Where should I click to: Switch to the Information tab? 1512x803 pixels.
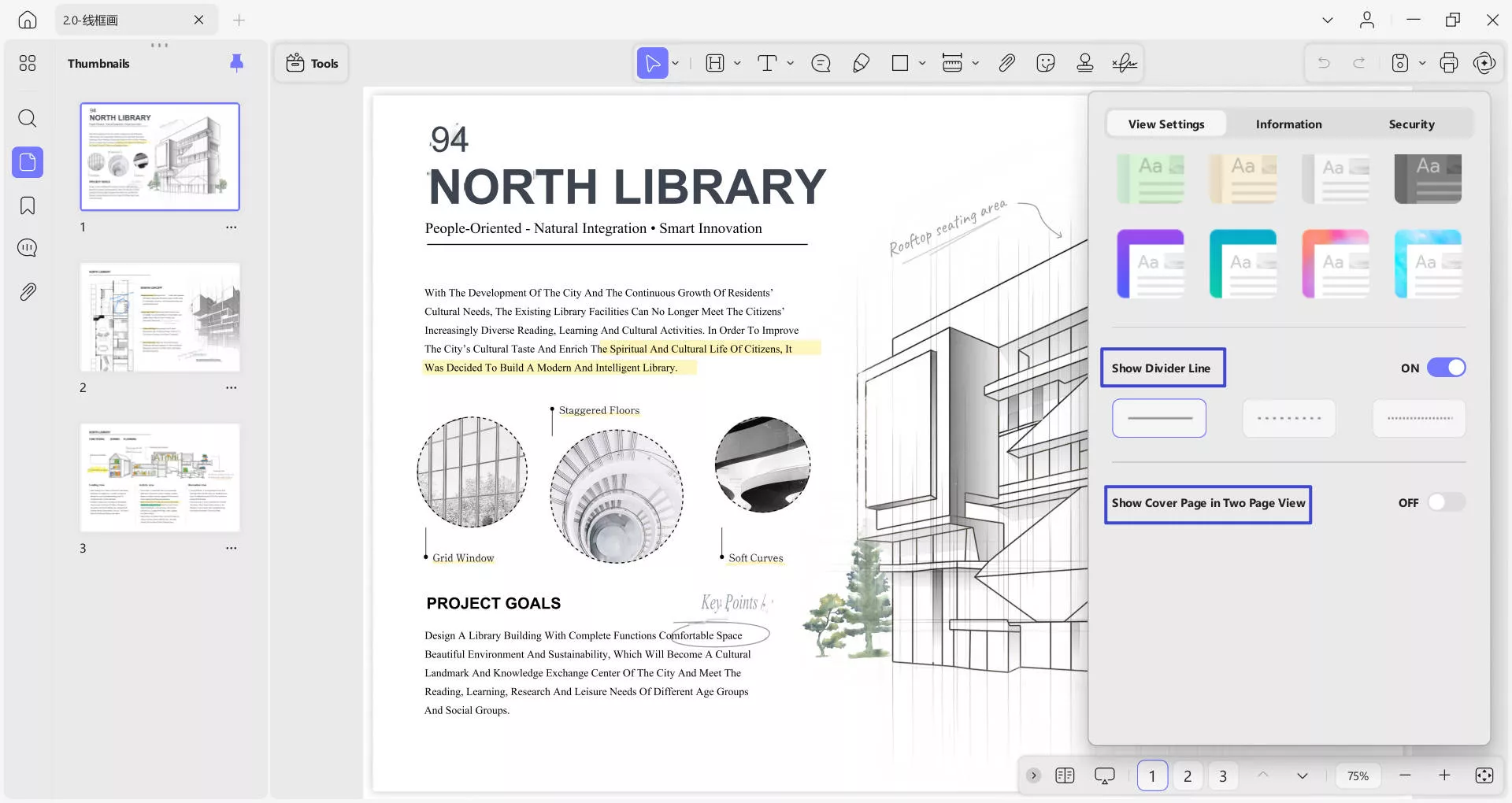[1288, 124]
